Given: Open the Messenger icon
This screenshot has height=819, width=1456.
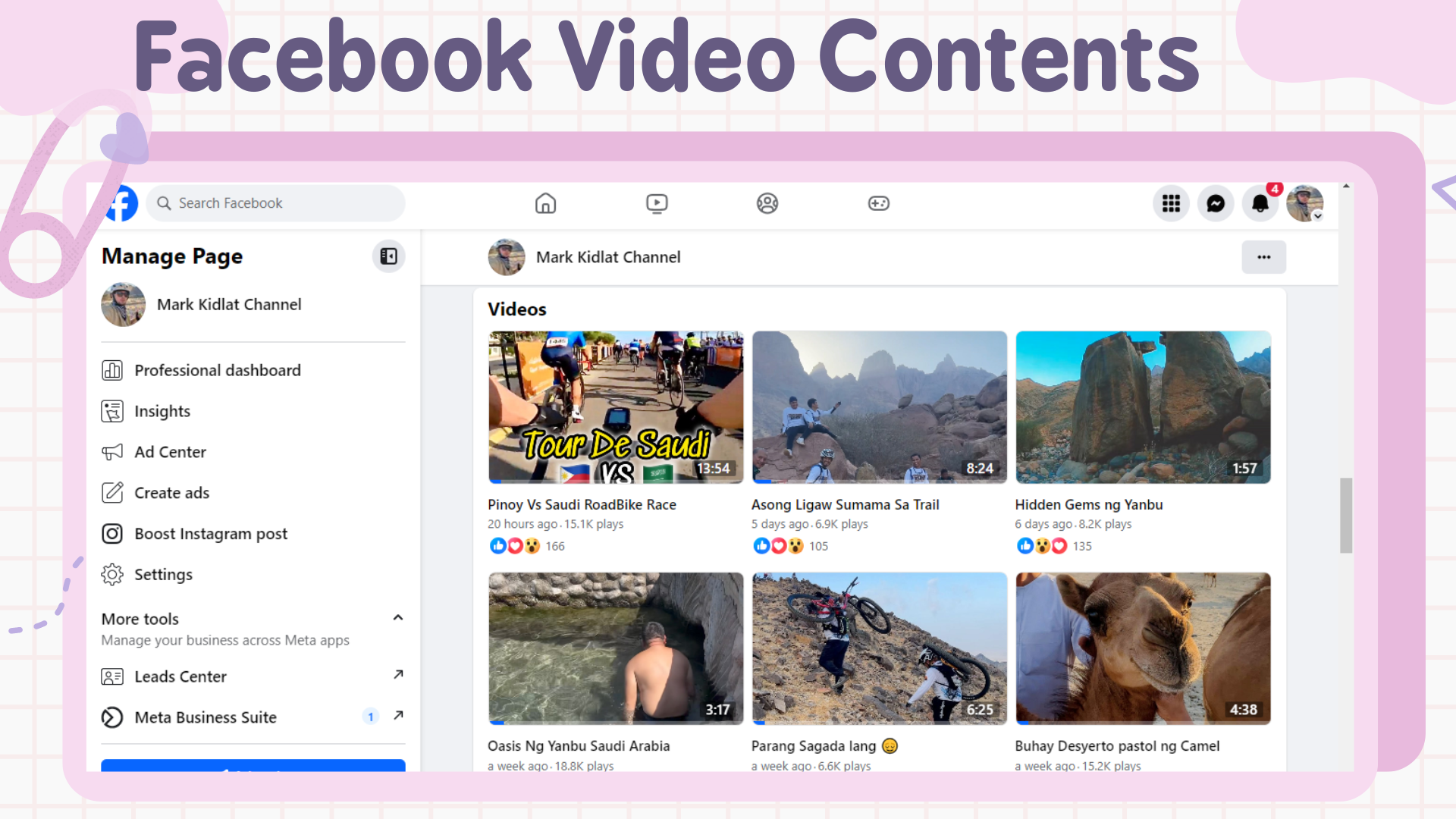Looking at the screenshot, I should click(1216, 203).
